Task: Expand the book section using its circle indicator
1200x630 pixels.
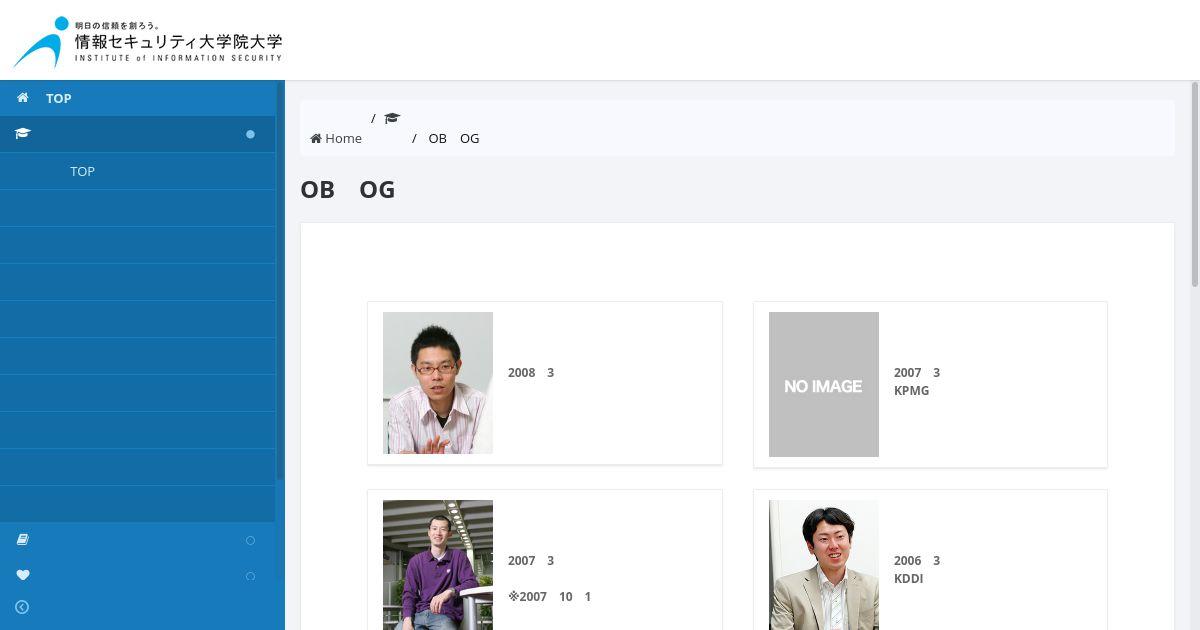Action: coord(250,540)
